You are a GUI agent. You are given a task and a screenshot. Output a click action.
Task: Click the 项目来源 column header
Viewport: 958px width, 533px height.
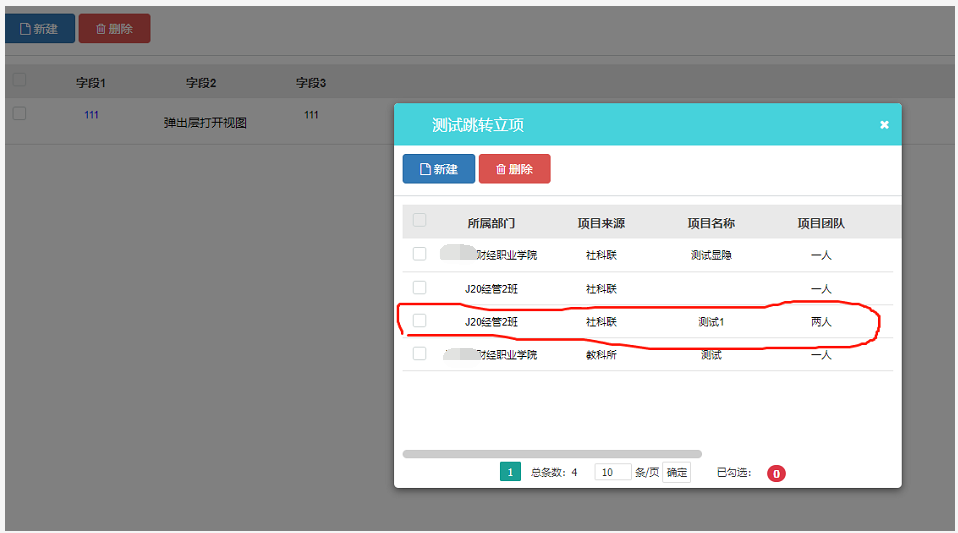tap(601, 223)
